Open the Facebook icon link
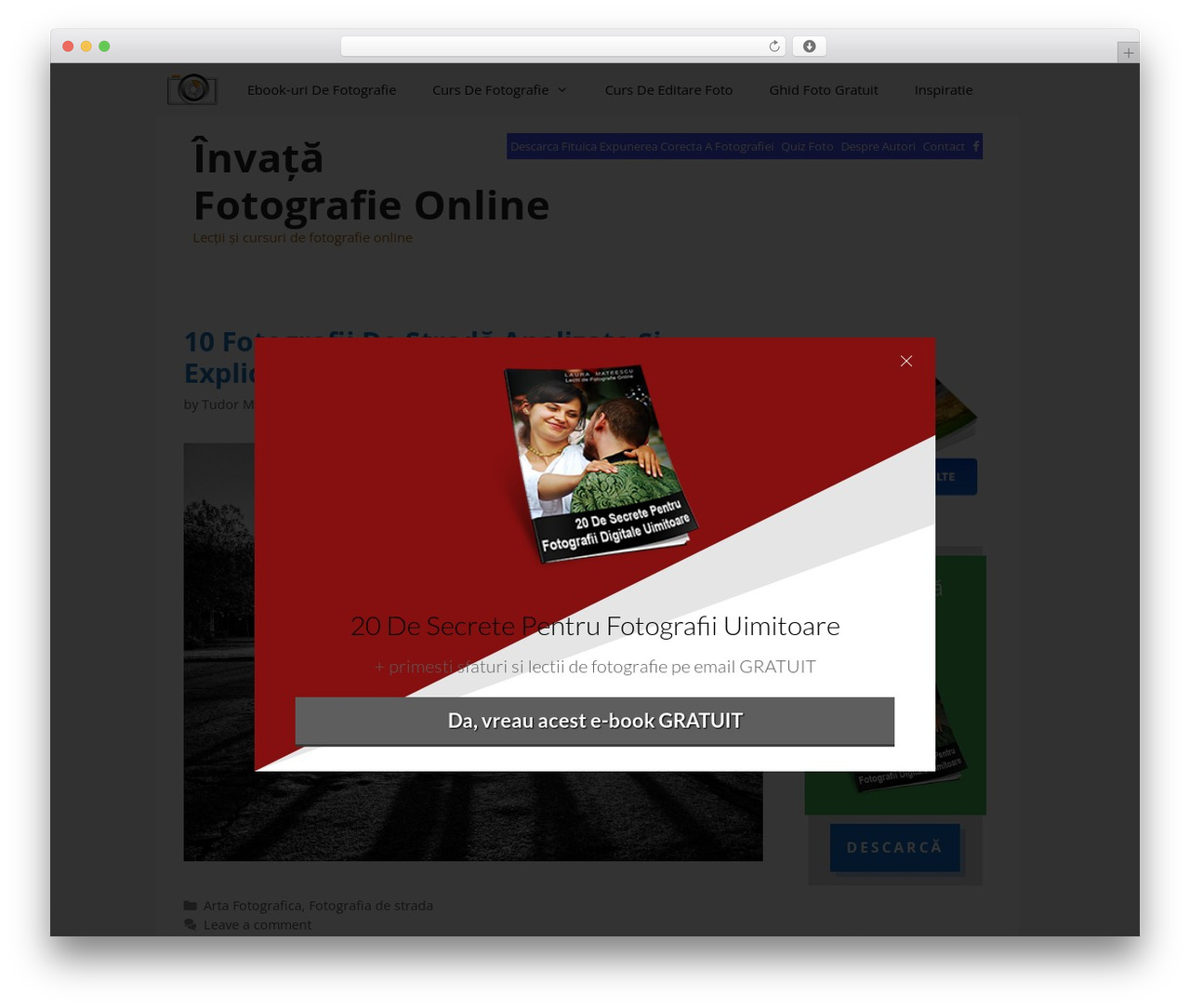1190x1008 pixels. point(976,147)
